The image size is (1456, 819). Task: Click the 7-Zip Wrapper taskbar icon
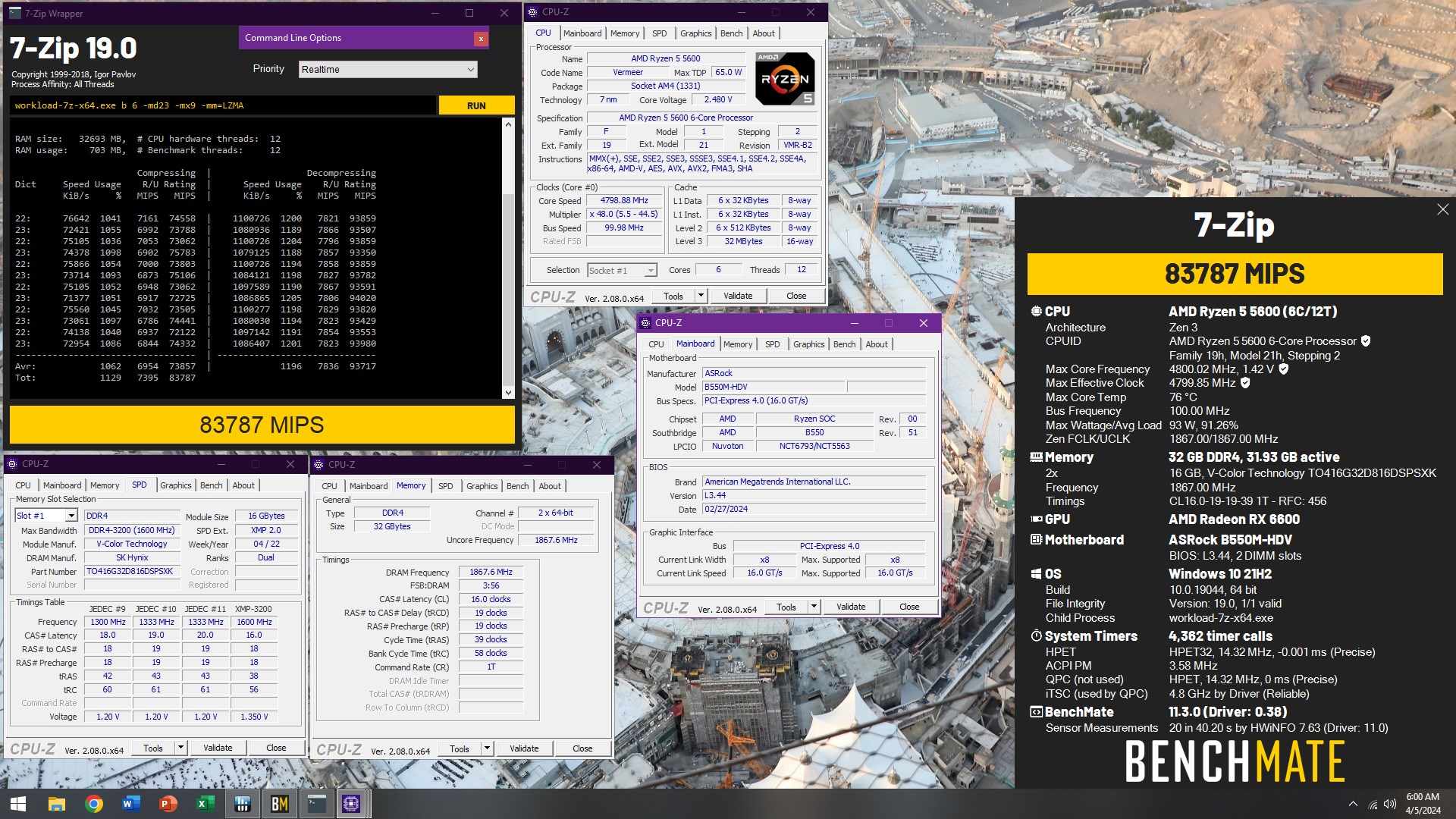pyautogui.click(x=316, y=804)
